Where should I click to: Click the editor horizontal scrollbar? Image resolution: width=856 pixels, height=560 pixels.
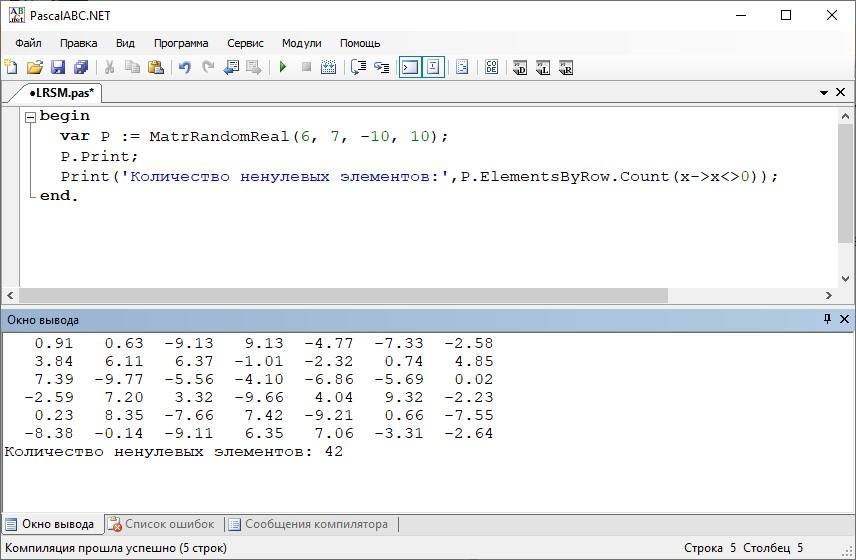[340, 295]
